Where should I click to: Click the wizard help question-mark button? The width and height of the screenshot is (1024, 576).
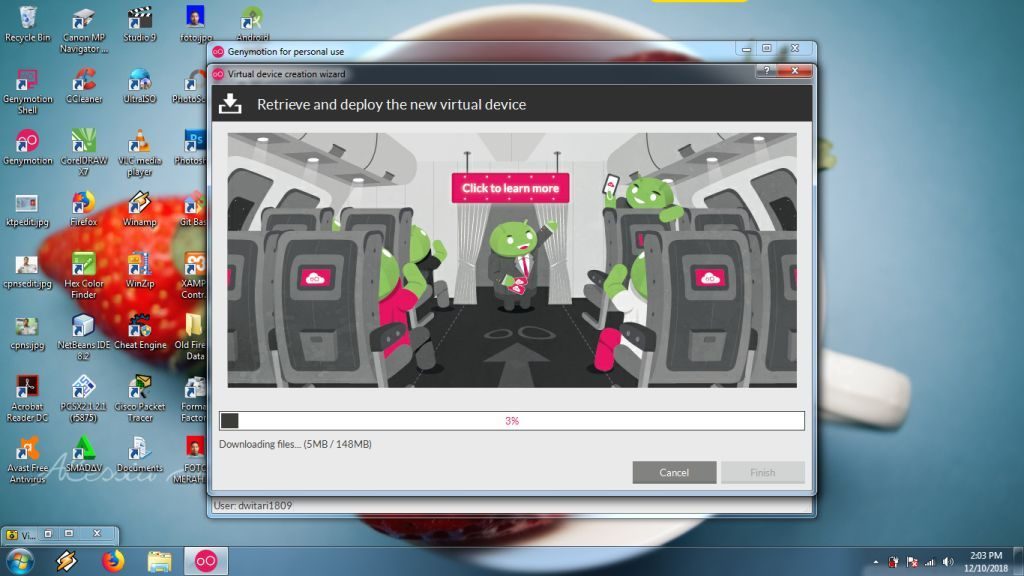767,71
